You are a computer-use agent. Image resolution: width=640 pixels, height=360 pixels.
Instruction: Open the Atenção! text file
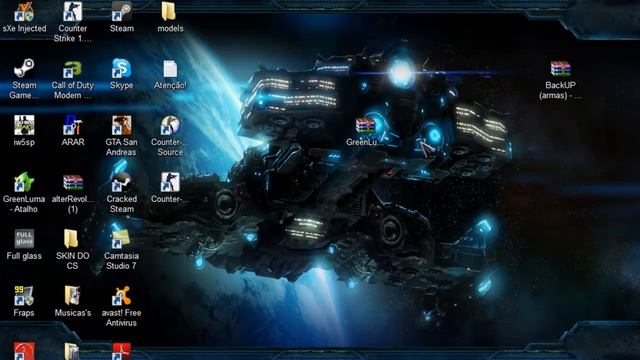point(170,69)
